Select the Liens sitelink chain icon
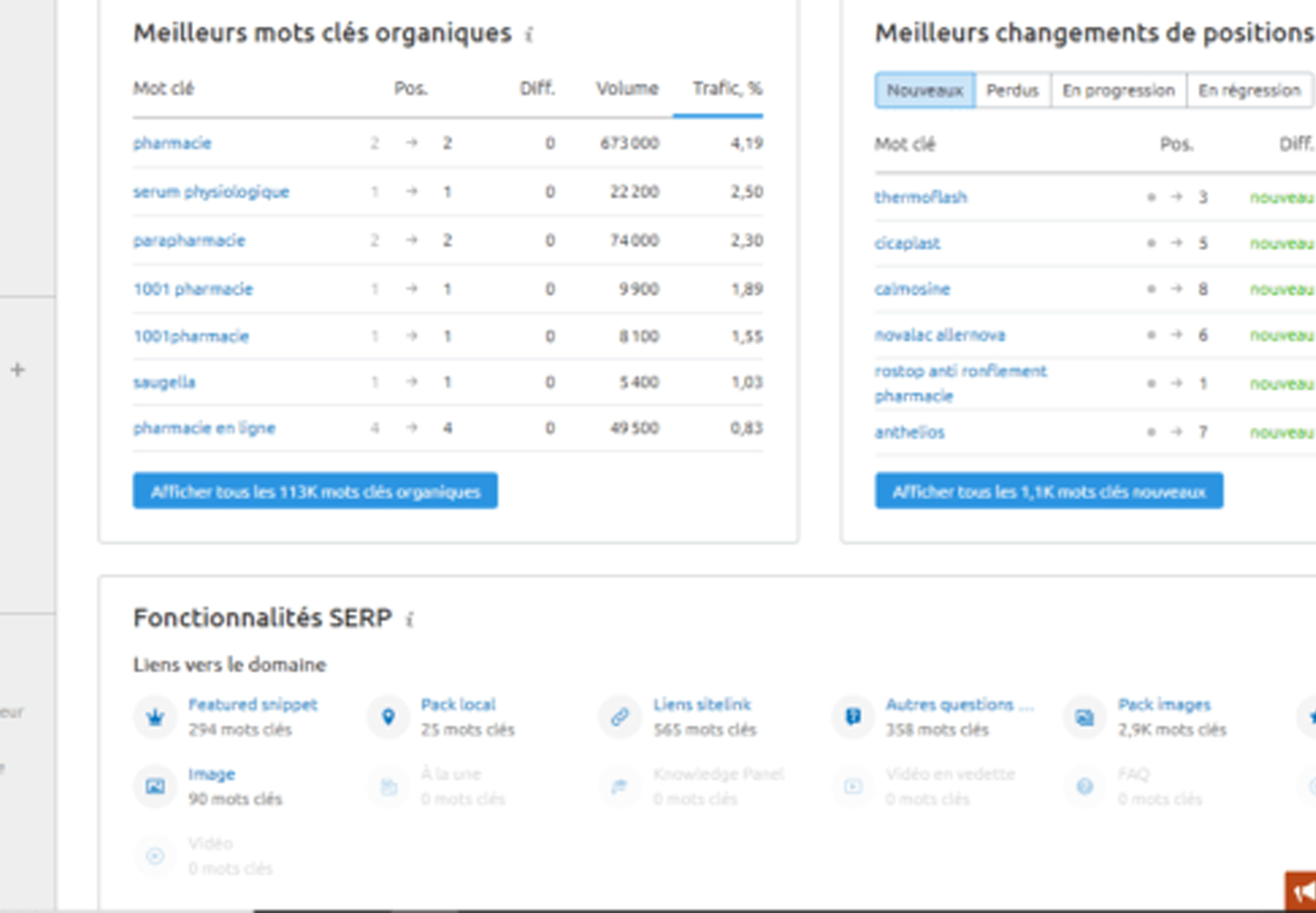This screenshot has height=913, width=1316. point(619,716)
